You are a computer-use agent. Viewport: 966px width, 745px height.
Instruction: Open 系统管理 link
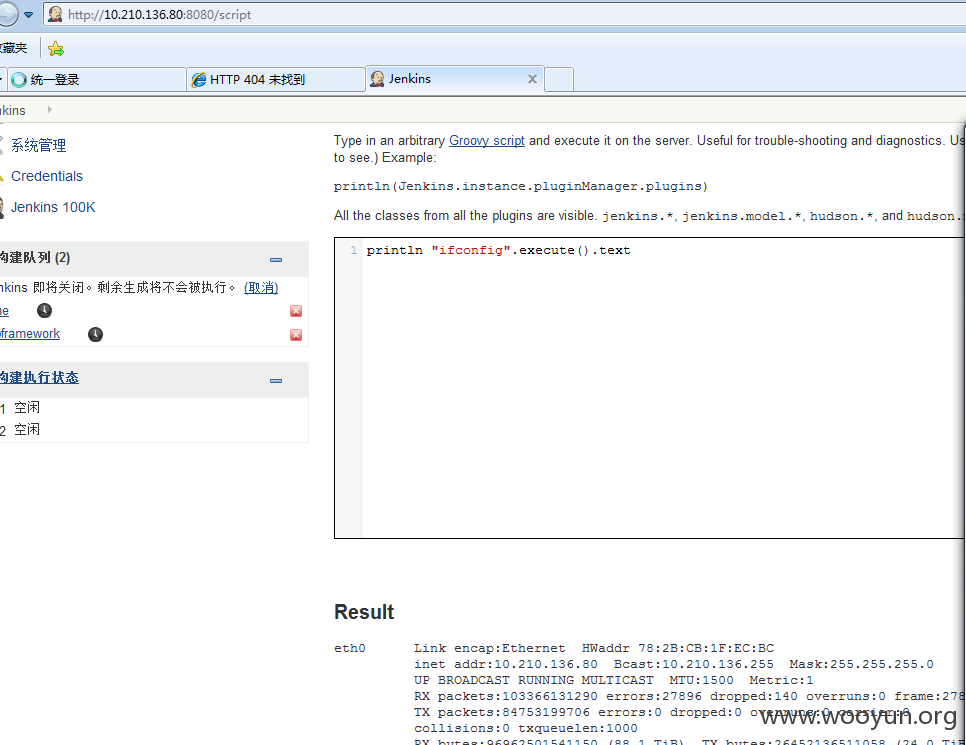point(38,145)
